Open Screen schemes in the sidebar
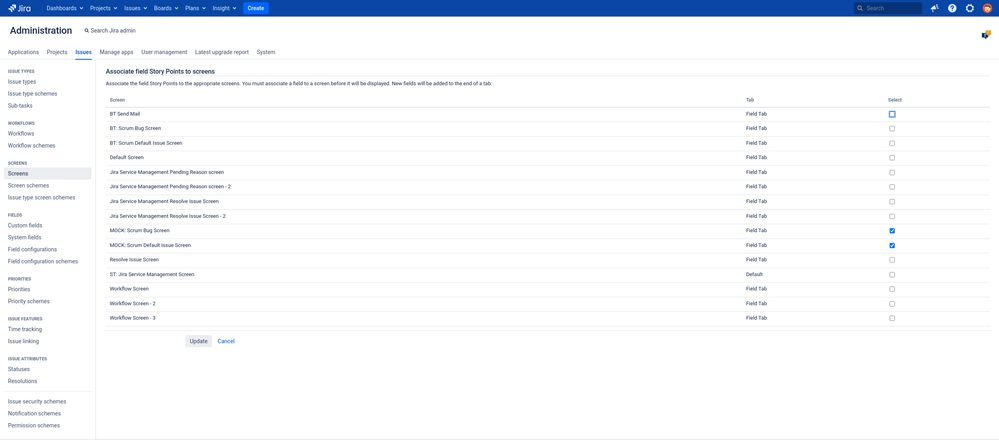 coord(28,185)
